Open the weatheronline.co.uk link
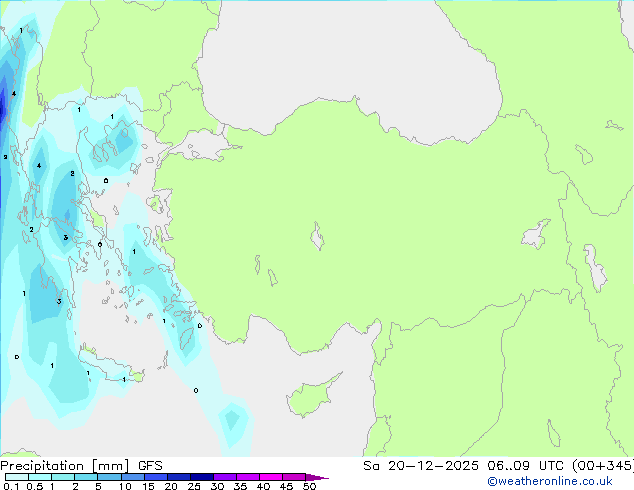Image resolution: width=634 pixels, height=490 pixels. pos(550,481)
